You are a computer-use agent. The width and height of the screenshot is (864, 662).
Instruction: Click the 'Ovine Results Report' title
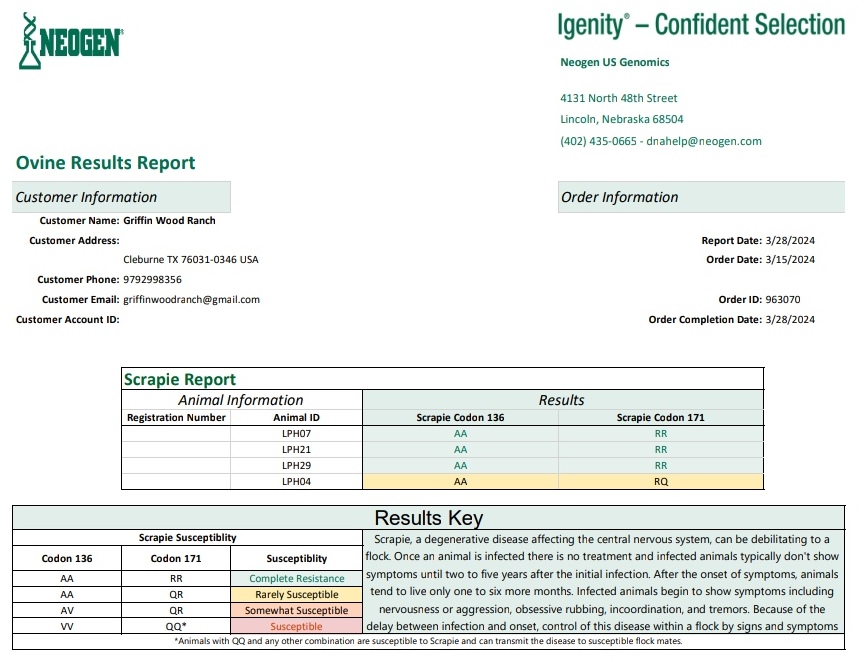105,163
